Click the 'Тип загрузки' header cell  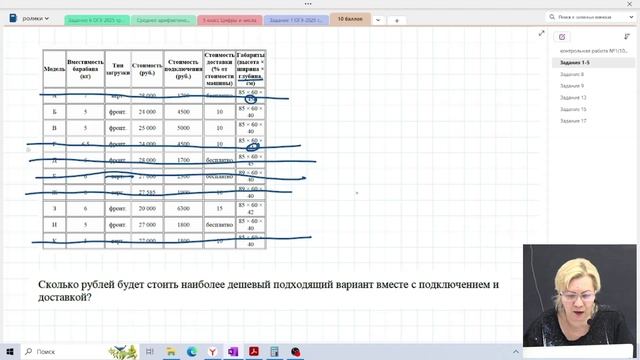click(118, 69)
